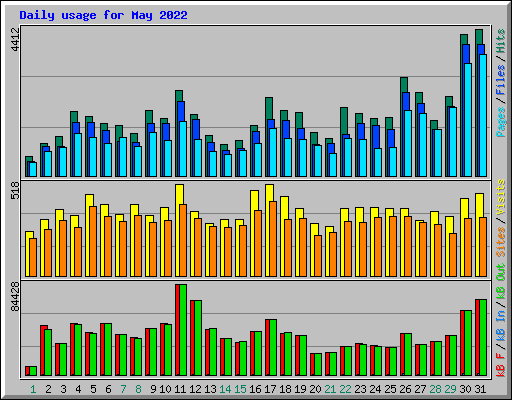Viewport: 512px width, 400px height.
Task: Click day 17 on the x-axis
Action: [x=270, y=389]
